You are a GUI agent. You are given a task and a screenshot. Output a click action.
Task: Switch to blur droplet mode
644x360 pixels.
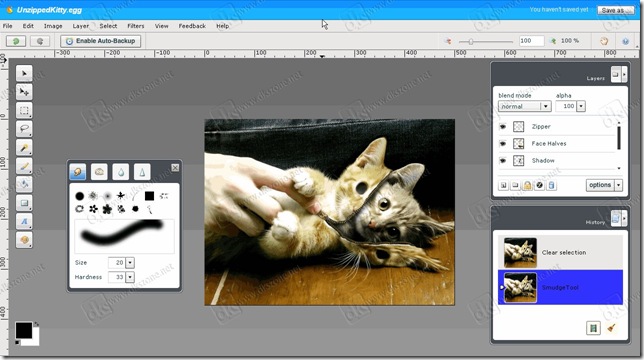[x=121, y=172]
